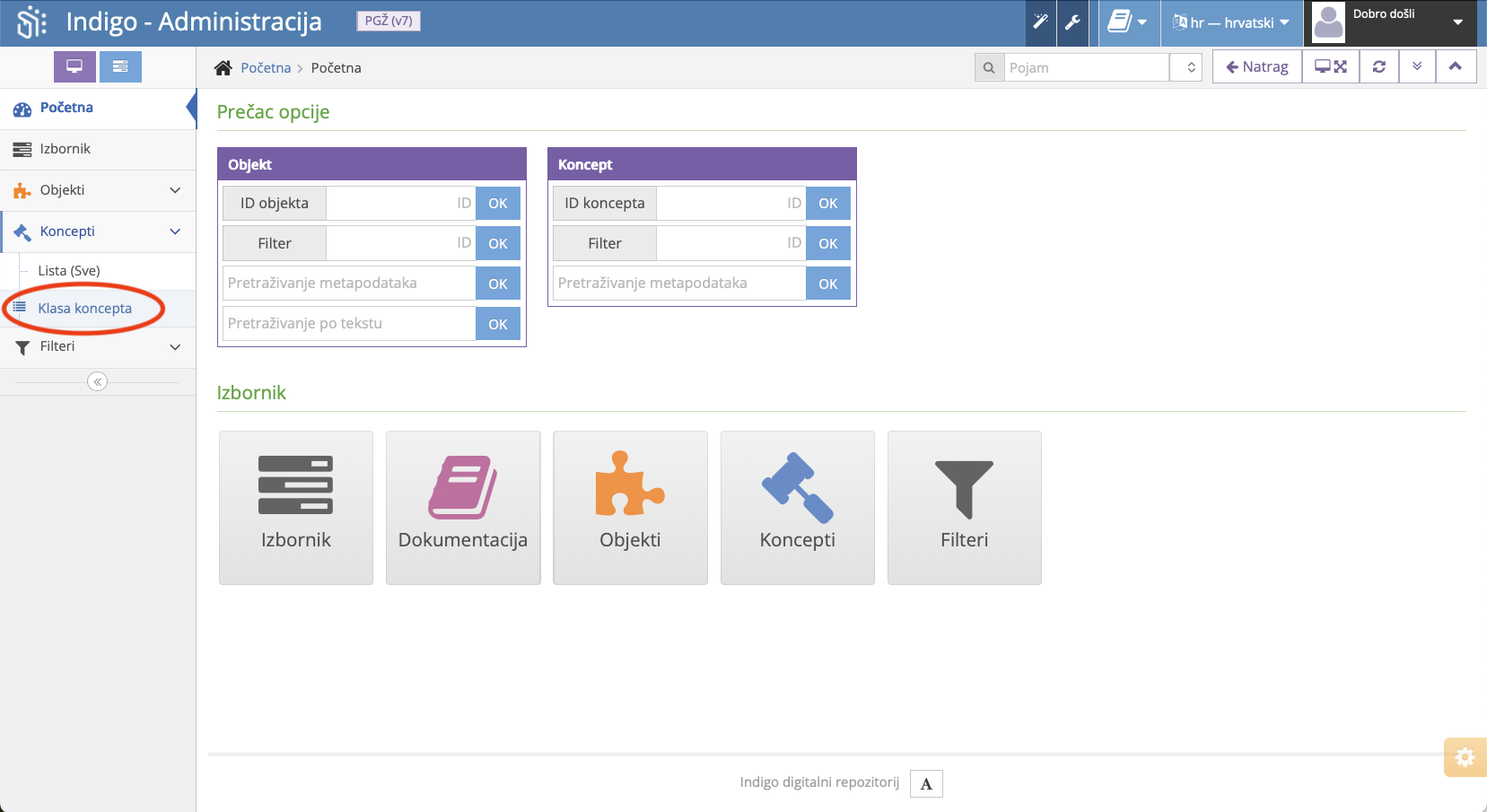Click the Natrag back button
Screen dimensions: 1487x812
1256,66
